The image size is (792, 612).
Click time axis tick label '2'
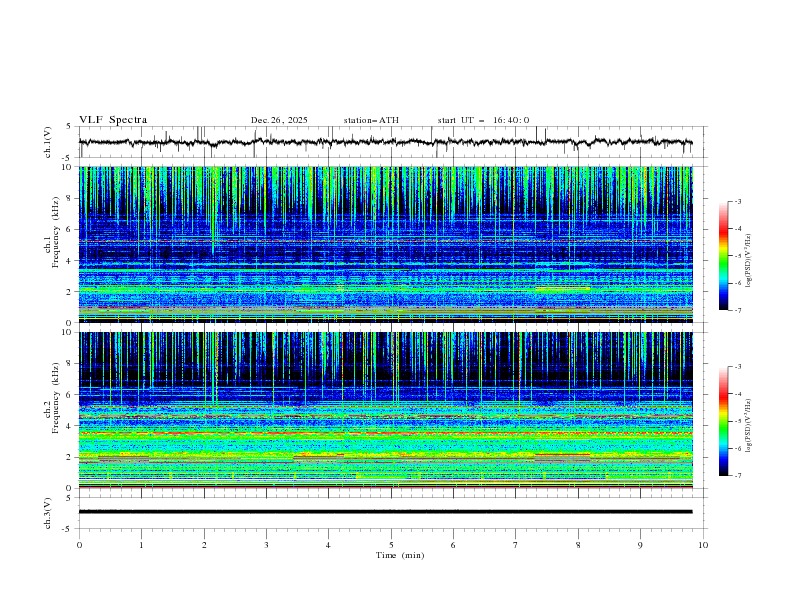point(204,545)
